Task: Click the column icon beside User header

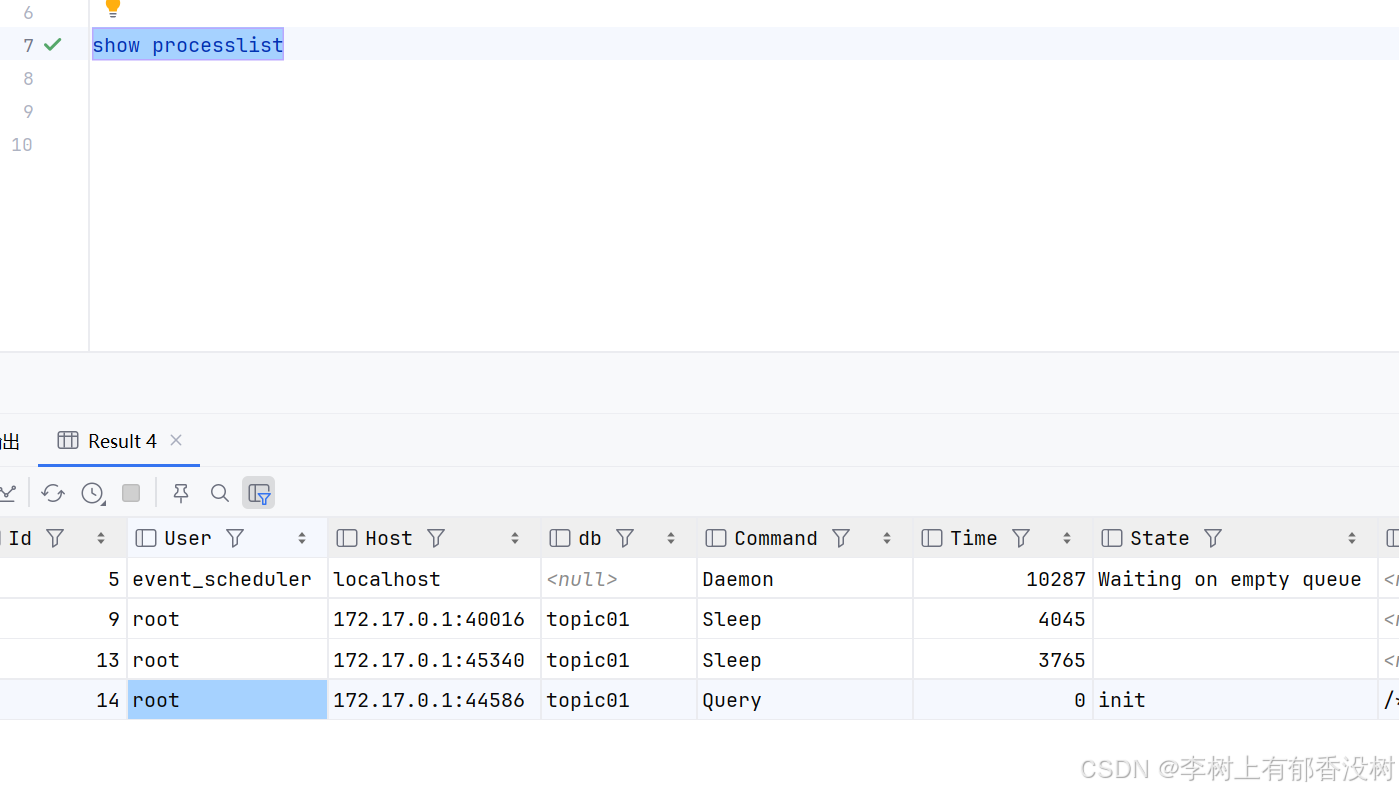Action: (x=146, y=538)
